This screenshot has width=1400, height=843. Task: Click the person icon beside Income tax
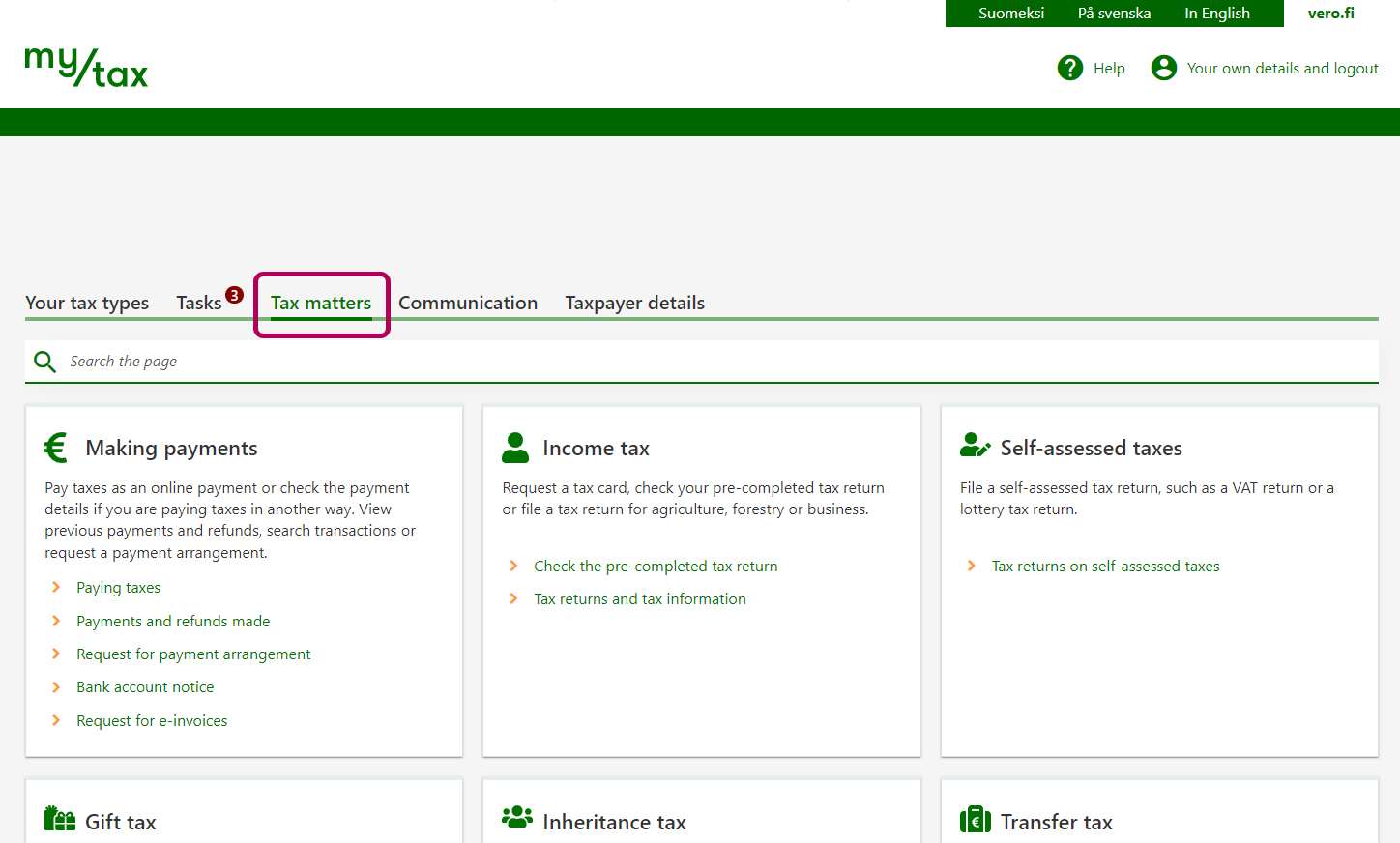point(515,448)
